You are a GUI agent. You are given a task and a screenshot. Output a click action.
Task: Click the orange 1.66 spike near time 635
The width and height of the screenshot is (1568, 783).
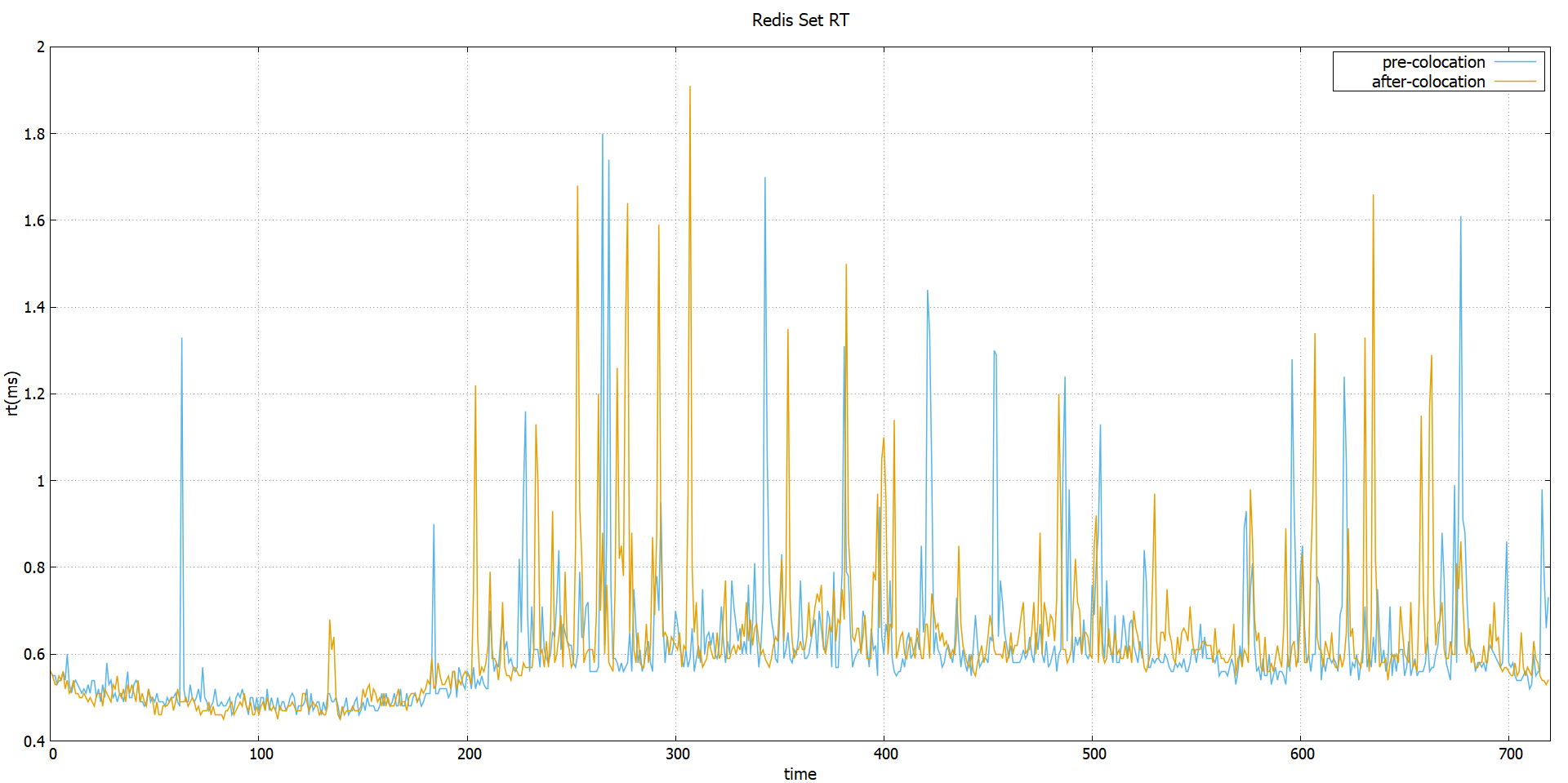1374,196
